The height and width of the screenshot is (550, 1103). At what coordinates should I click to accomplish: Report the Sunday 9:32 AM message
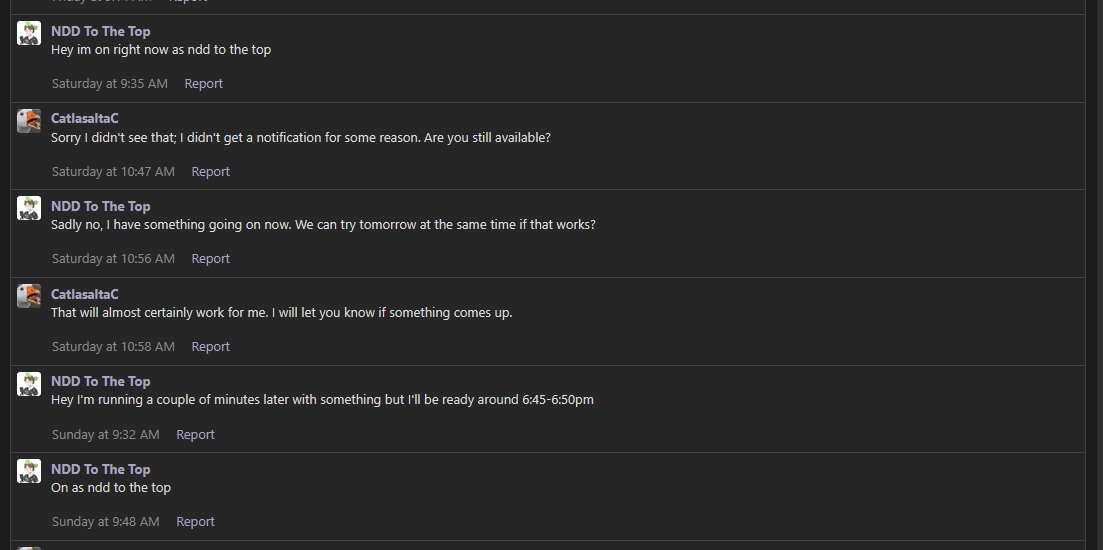(x=195, y=435)
